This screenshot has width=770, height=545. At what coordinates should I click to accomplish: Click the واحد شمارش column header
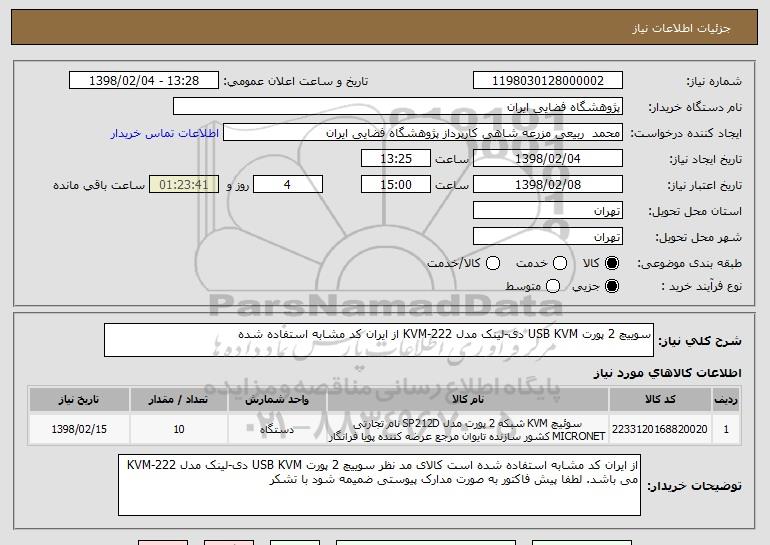277,399
